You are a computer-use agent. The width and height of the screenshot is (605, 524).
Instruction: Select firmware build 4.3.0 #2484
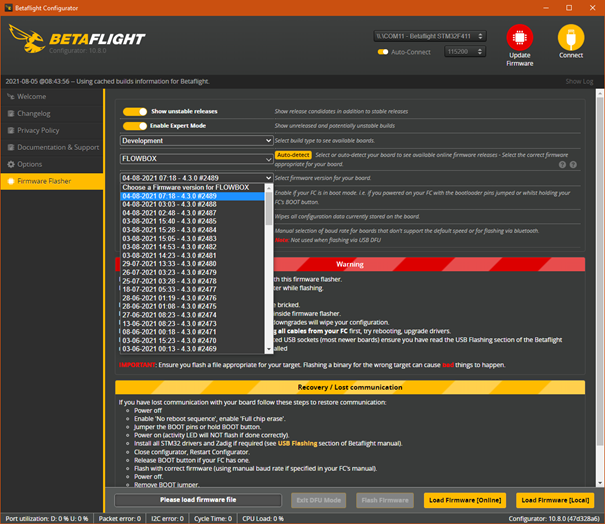coord(193,230)
